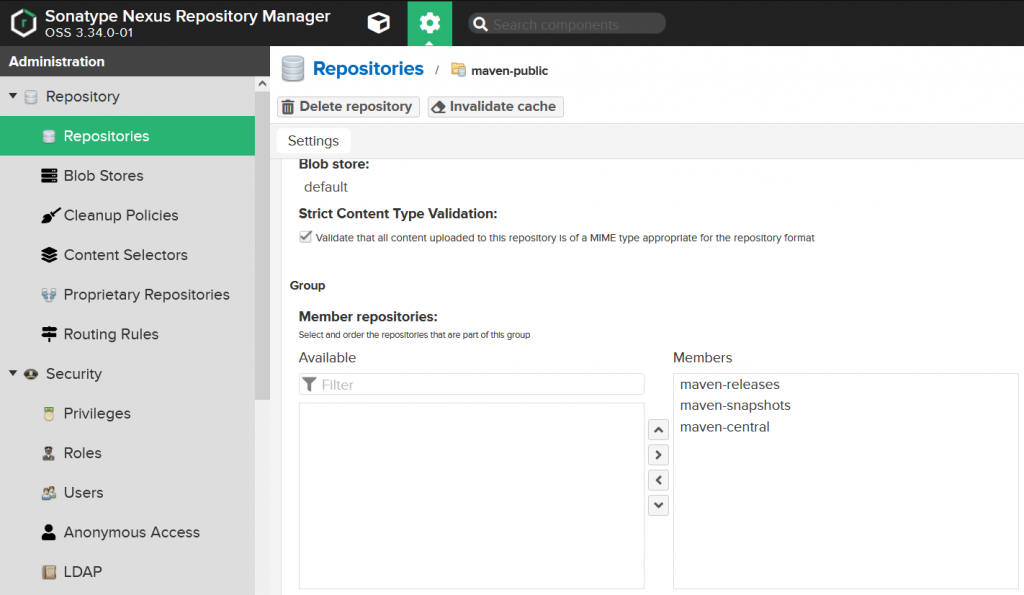The height and width of the screenshot is (595, 1024).
Task: Focus the Available repositories Filter field
Action: pos(472,385)
